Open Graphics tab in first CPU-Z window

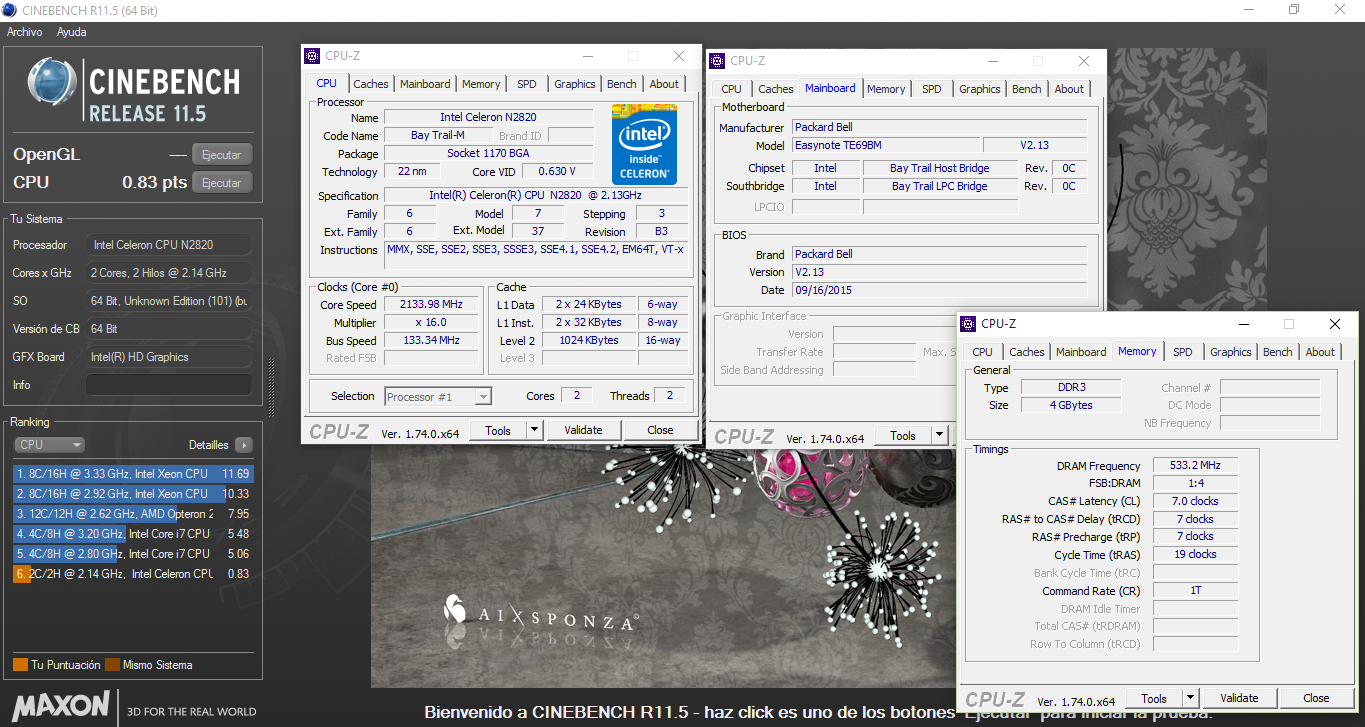(x=574, y=84)
